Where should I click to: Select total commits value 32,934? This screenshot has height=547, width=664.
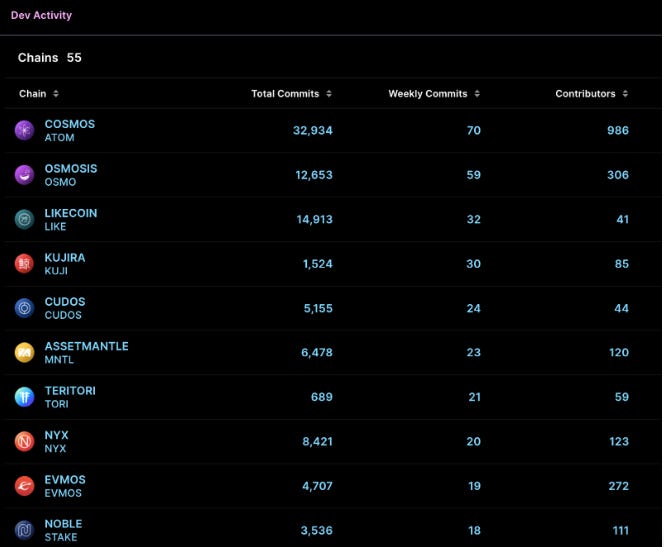[313, 130]
